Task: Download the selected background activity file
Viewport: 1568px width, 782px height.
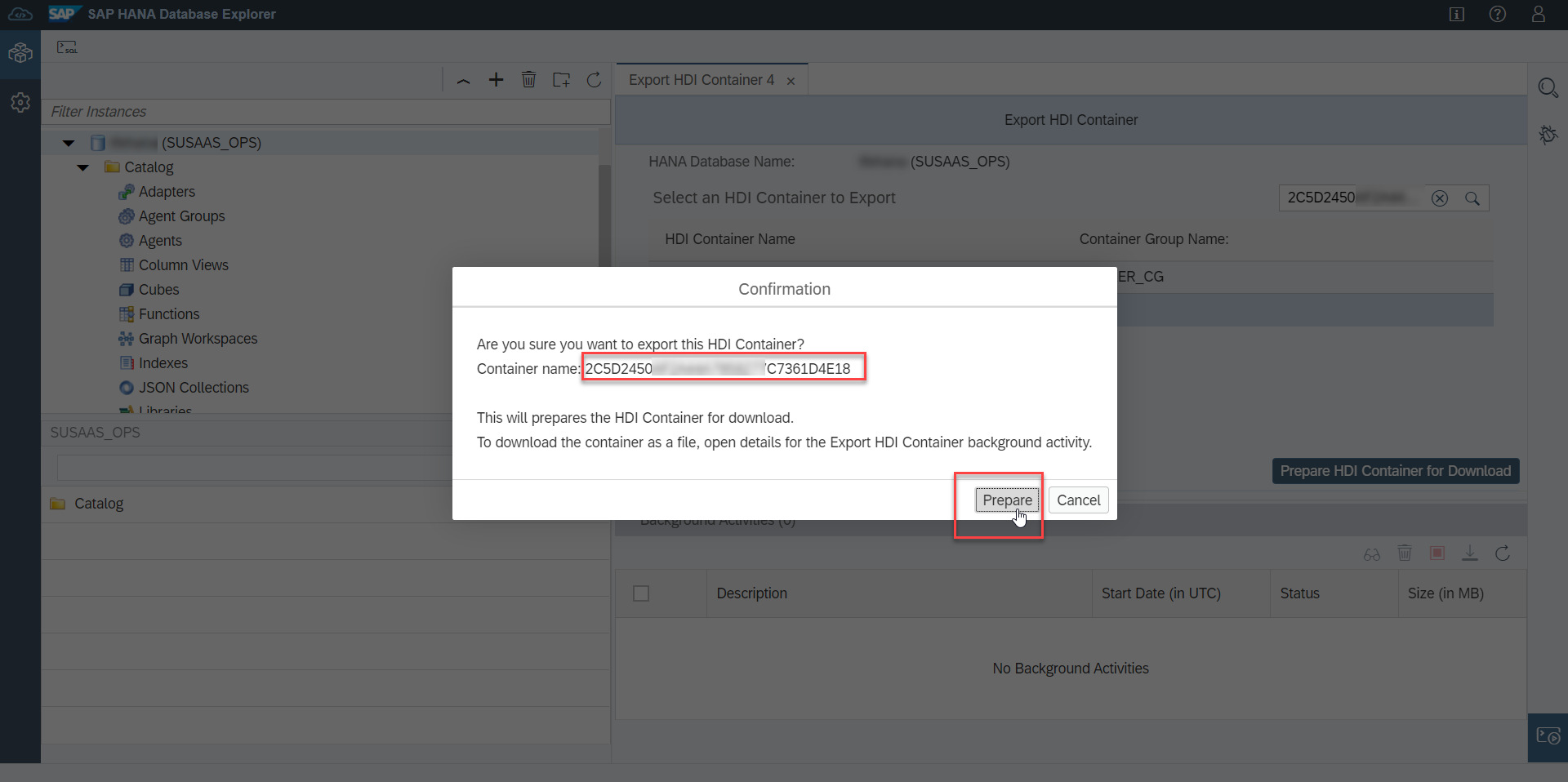Action: coord(1470,553)
